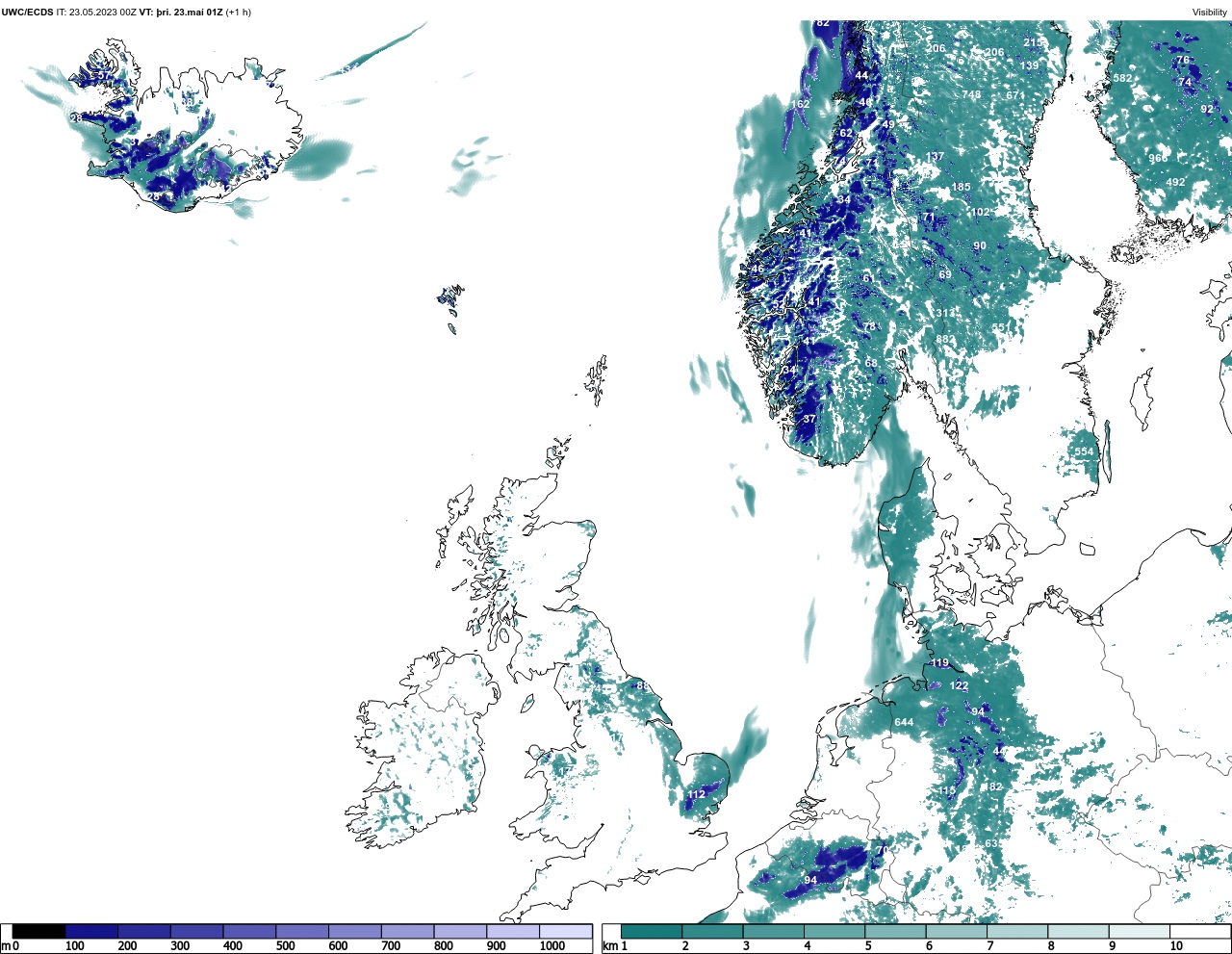Click the (+1 h) forecast offset label
Image resolution: width=1232 pixels, height=954 pixels.
238,13
